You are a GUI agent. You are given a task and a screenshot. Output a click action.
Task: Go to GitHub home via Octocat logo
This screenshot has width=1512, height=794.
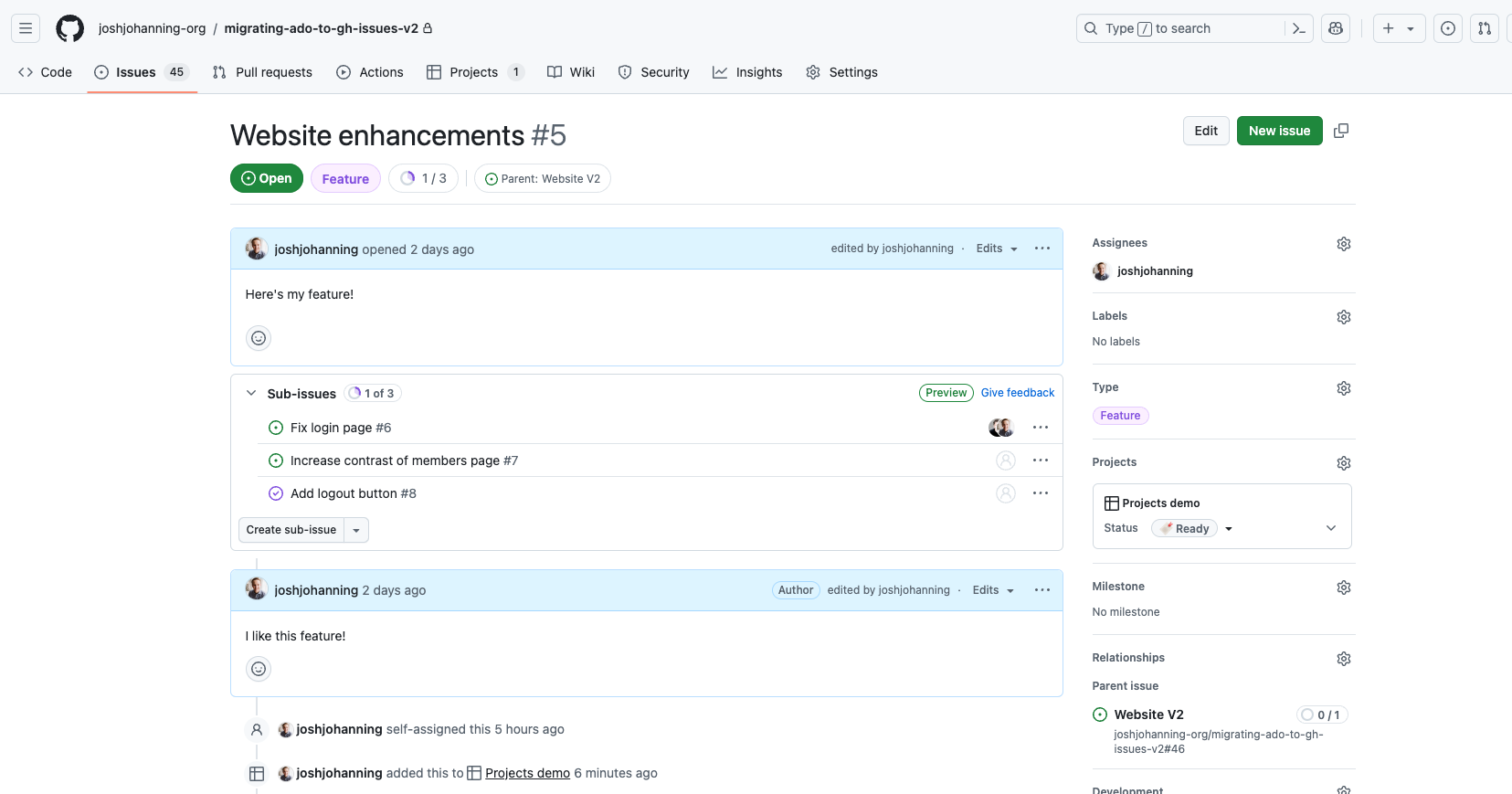pyautogui.click(x=69, y=28)
